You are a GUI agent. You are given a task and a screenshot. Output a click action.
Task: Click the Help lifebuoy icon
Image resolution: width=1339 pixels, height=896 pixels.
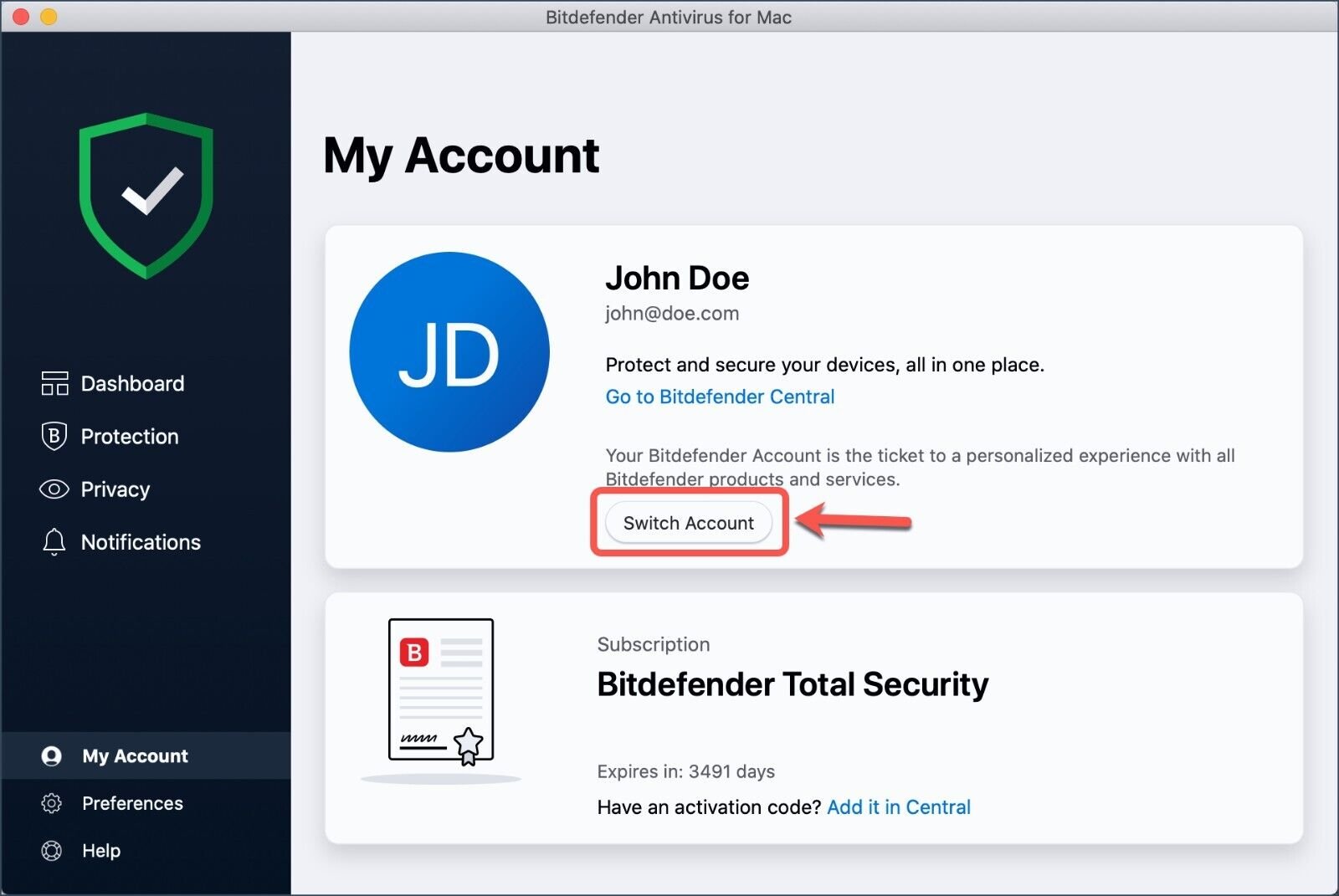[x=51, y=851]
